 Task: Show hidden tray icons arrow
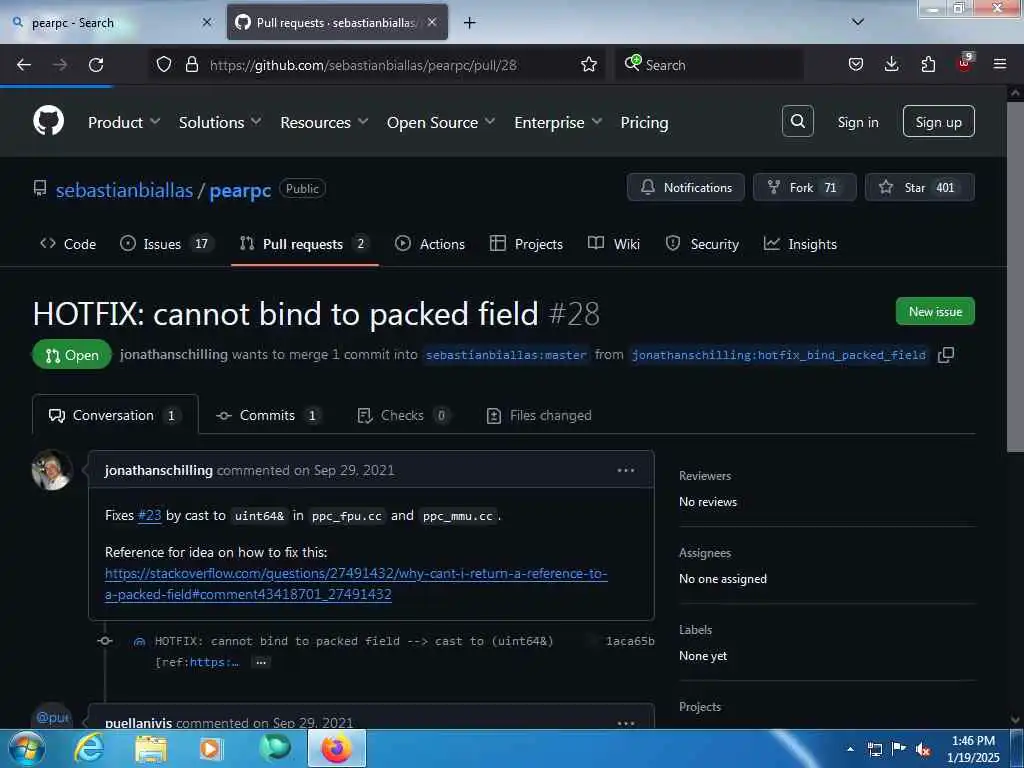[x=850, y=749]
